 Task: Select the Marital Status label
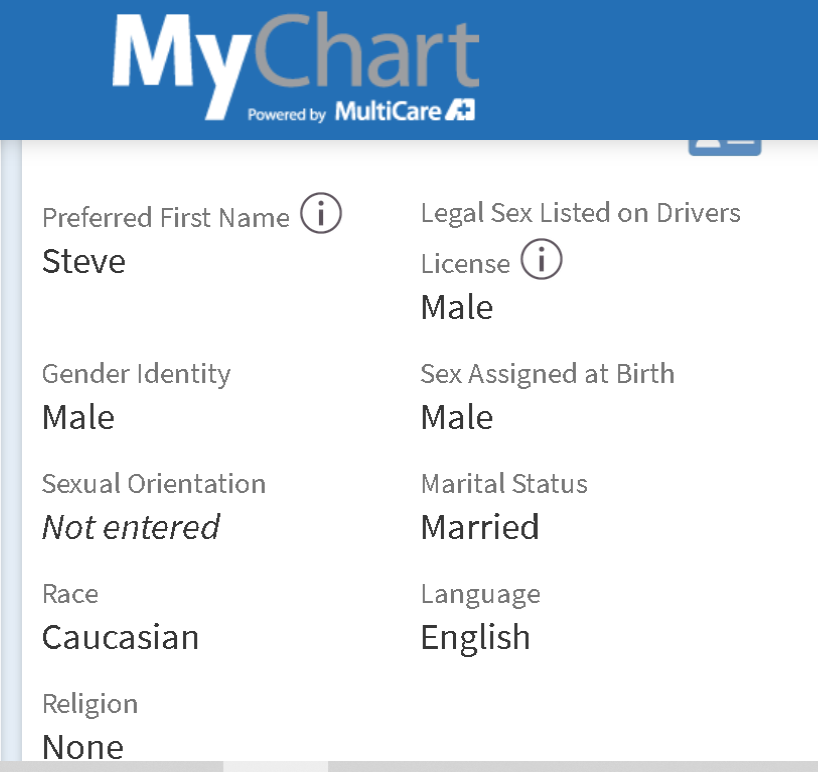click(504, 484)
